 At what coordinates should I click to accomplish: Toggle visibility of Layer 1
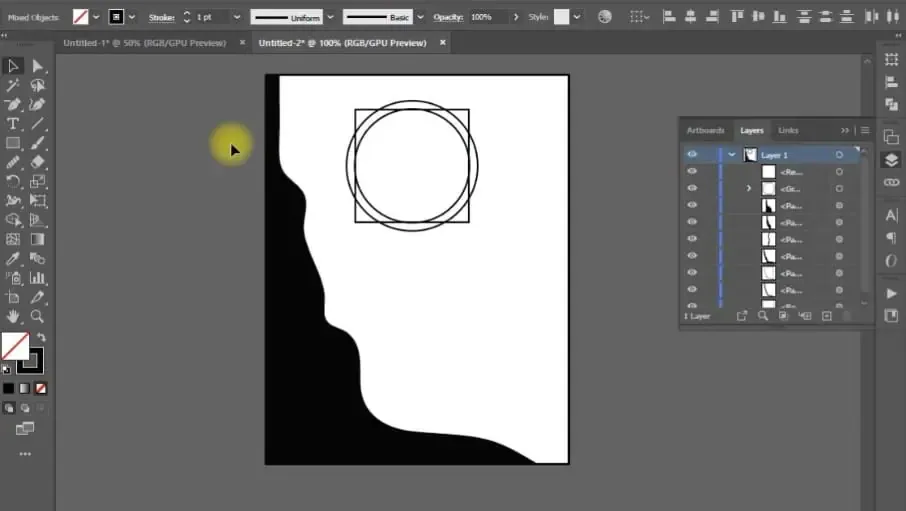click(691, 155)
